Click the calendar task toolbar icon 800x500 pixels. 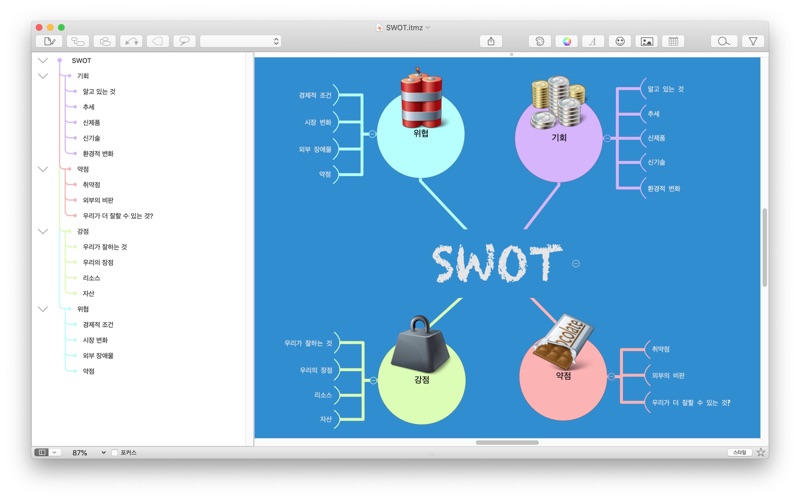tap(673, 41)
